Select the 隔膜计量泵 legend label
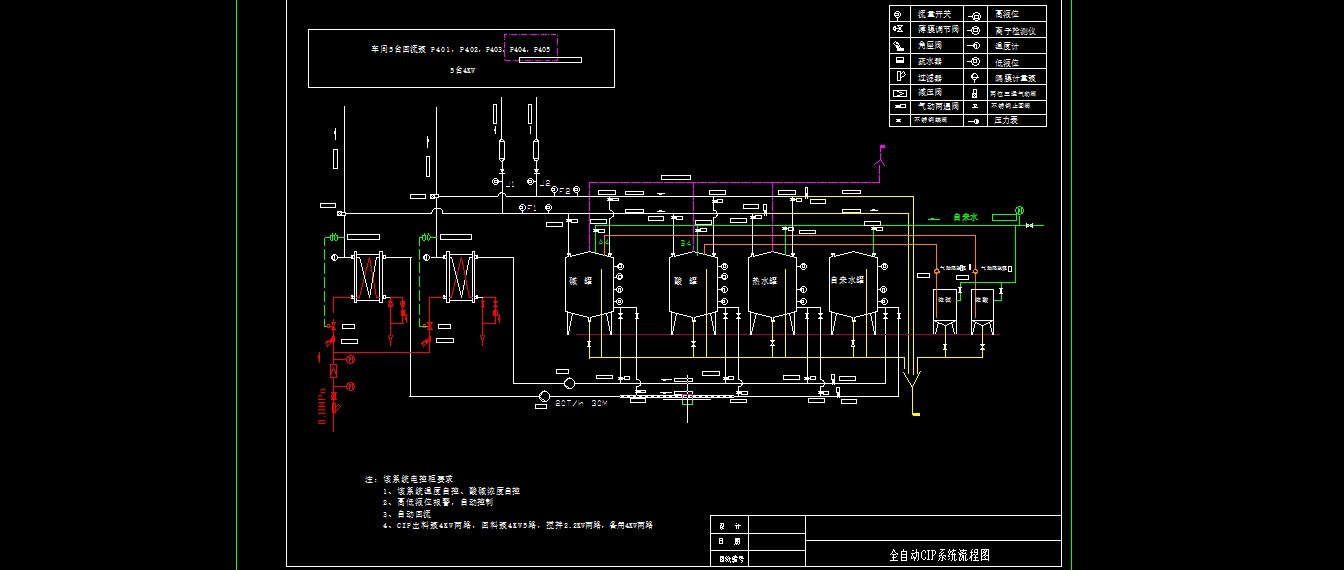This screenshot has width=1344, height=570. [1015, 78]
